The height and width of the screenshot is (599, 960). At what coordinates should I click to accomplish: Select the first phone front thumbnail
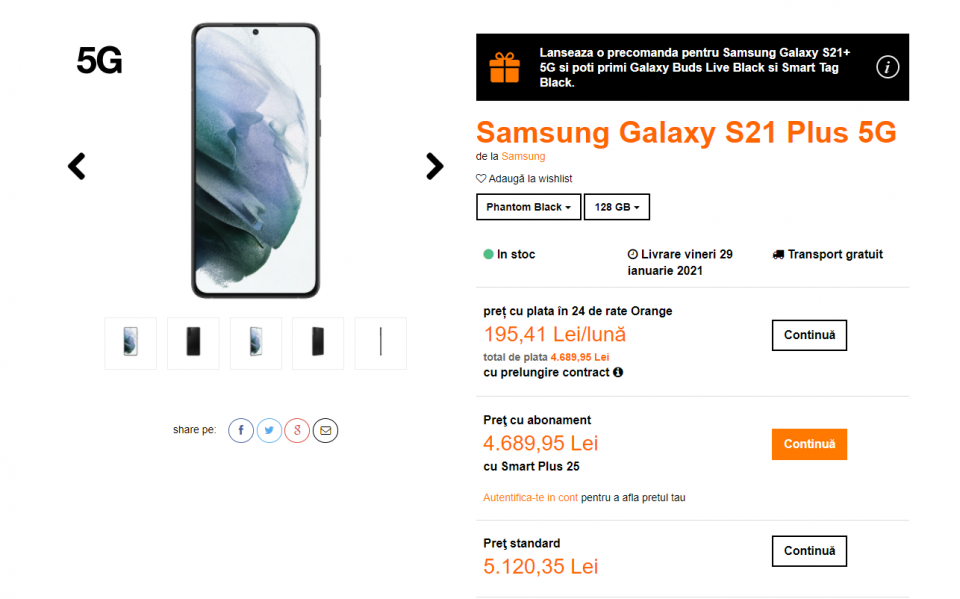131,343
